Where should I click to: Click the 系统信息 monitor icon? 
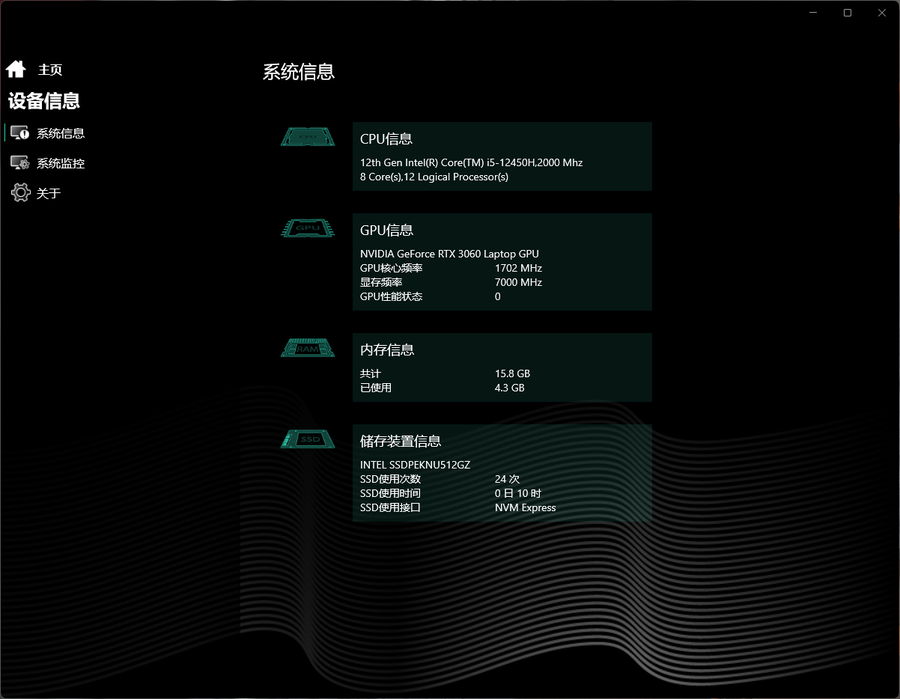coord(20,133)
